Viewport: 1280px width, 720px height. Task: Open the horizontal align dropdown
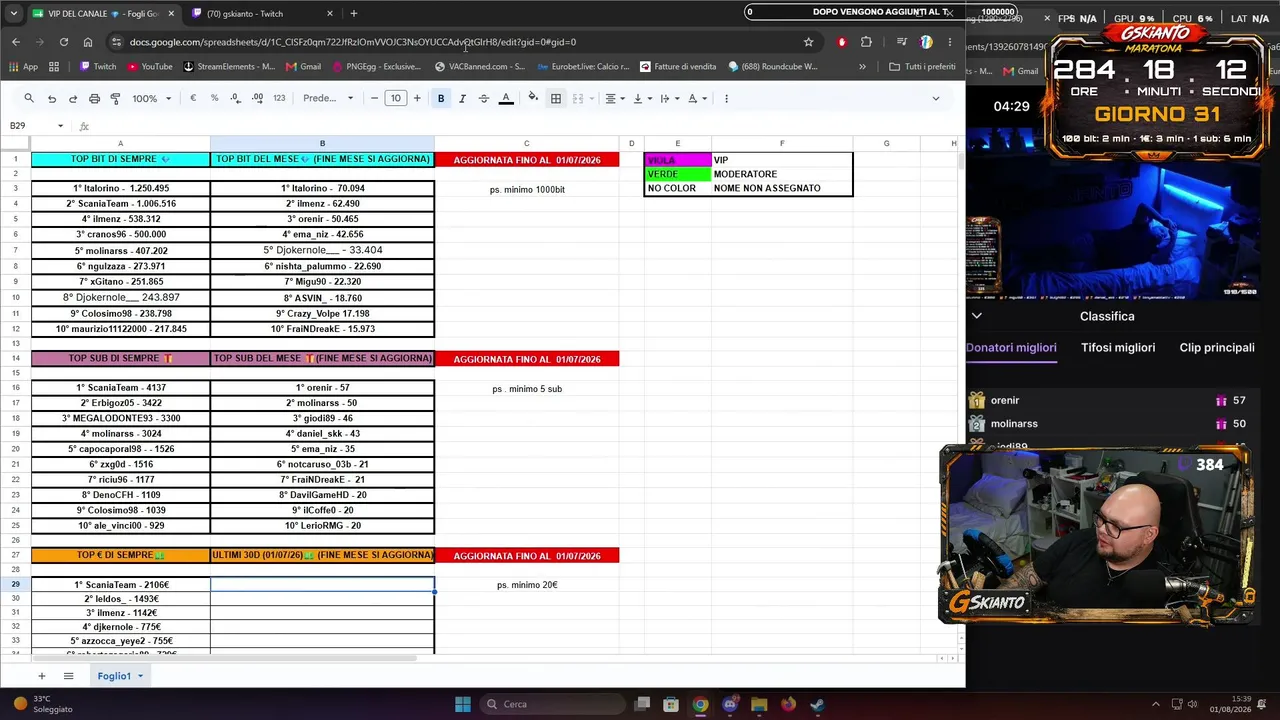point(613,98)
